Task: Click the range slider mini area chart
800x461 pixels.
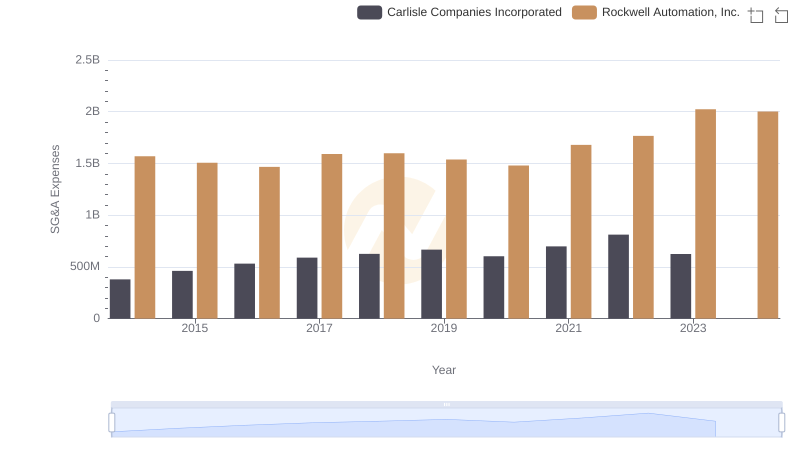Action: (x=446, y=423)
